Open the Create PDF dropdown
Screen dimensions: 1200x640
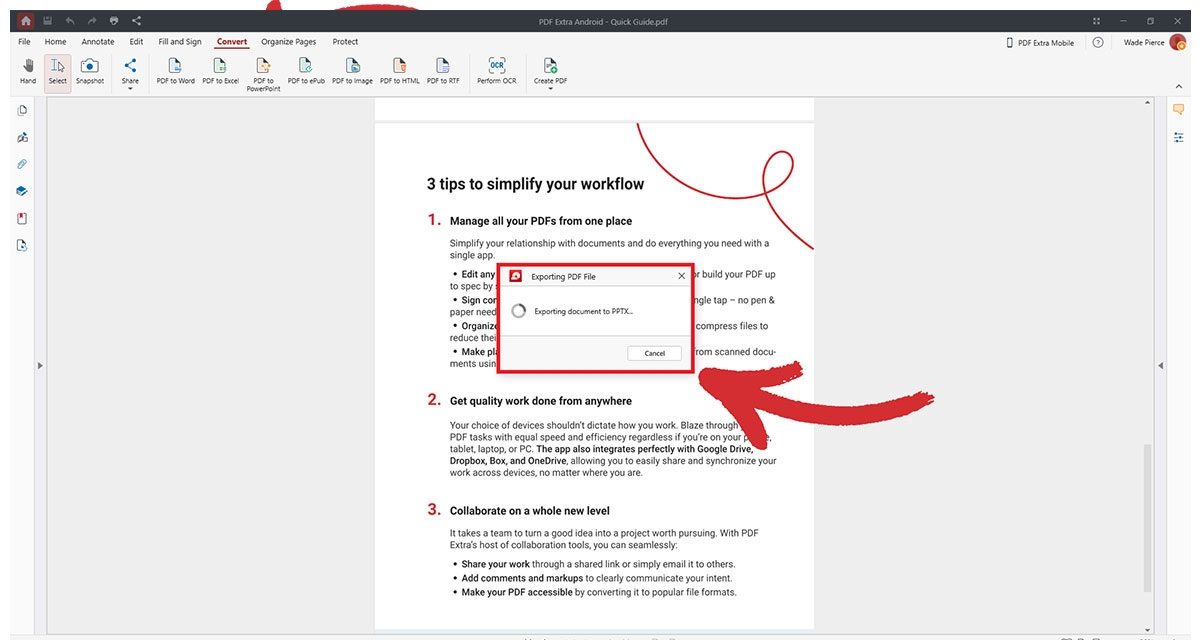click(550, 74)
